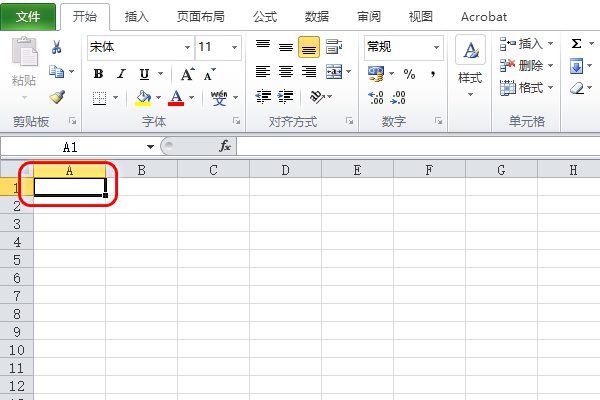Switch to the 审阅 tab
The height and width of the screenshot is (400, 600).
coord(369,17)
